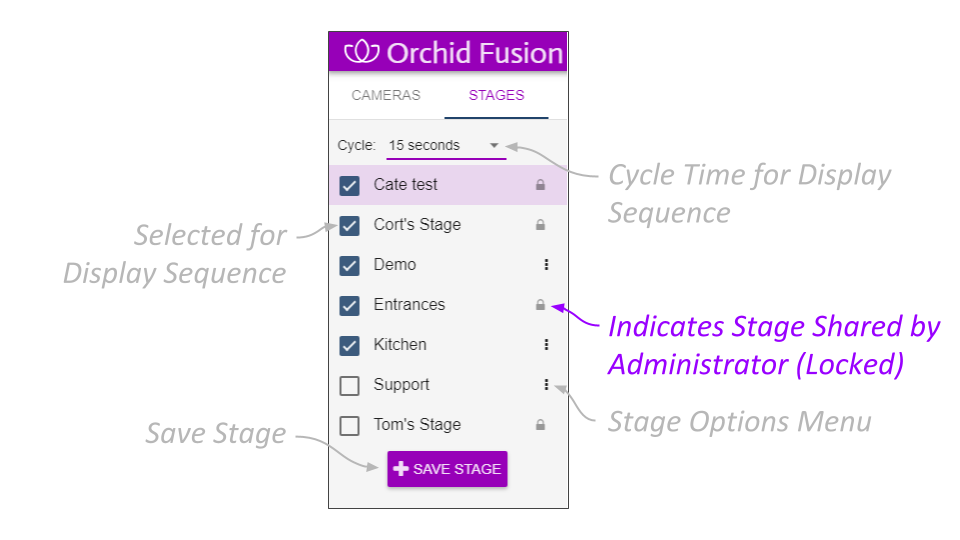The width and height of the screenshot is (960, 540).
Task: Switch to the Cameras tab
Action: pyautogui.click(x=386, y=96)
